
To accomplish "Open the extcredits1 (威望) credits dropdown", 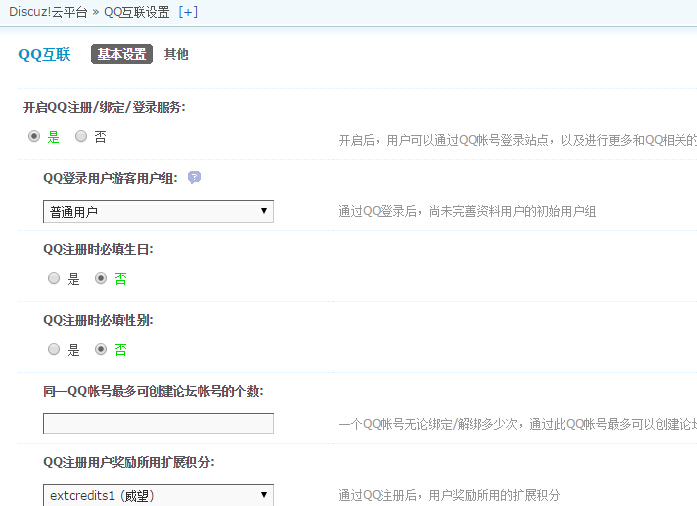I will click(158, 495).
